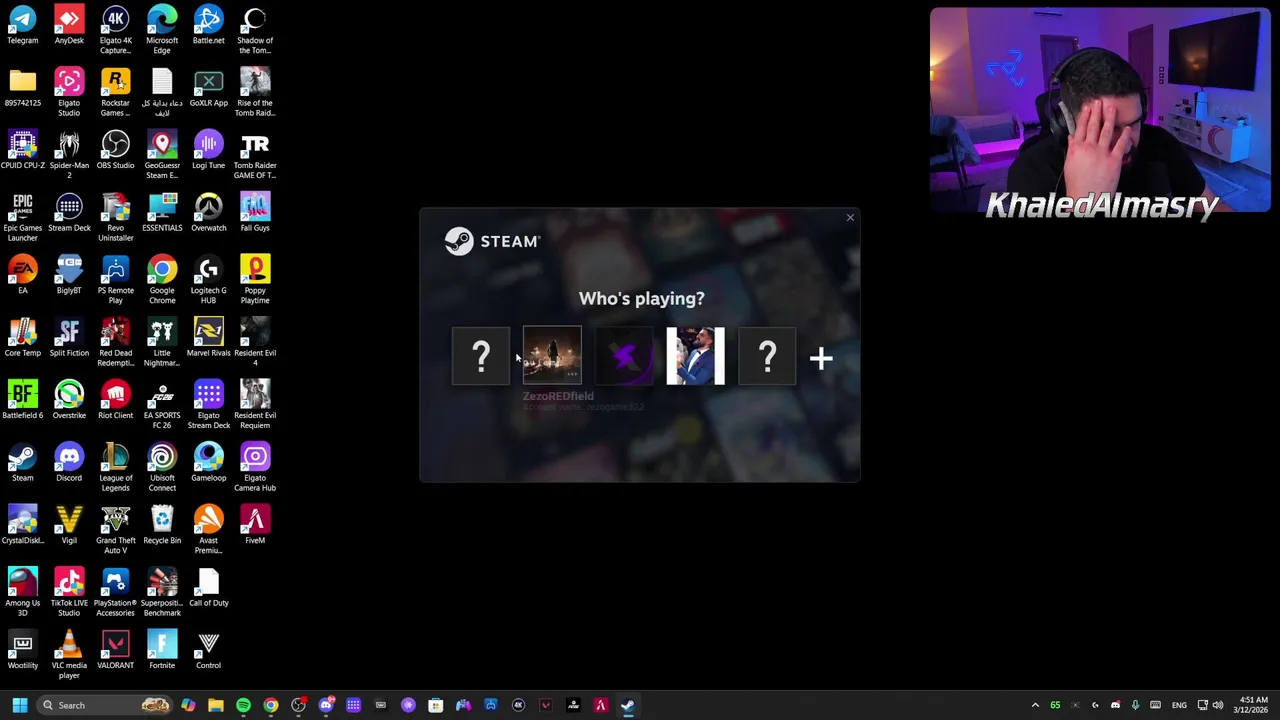
Task: Open Windows Start menu
Action: coord(19,705)
